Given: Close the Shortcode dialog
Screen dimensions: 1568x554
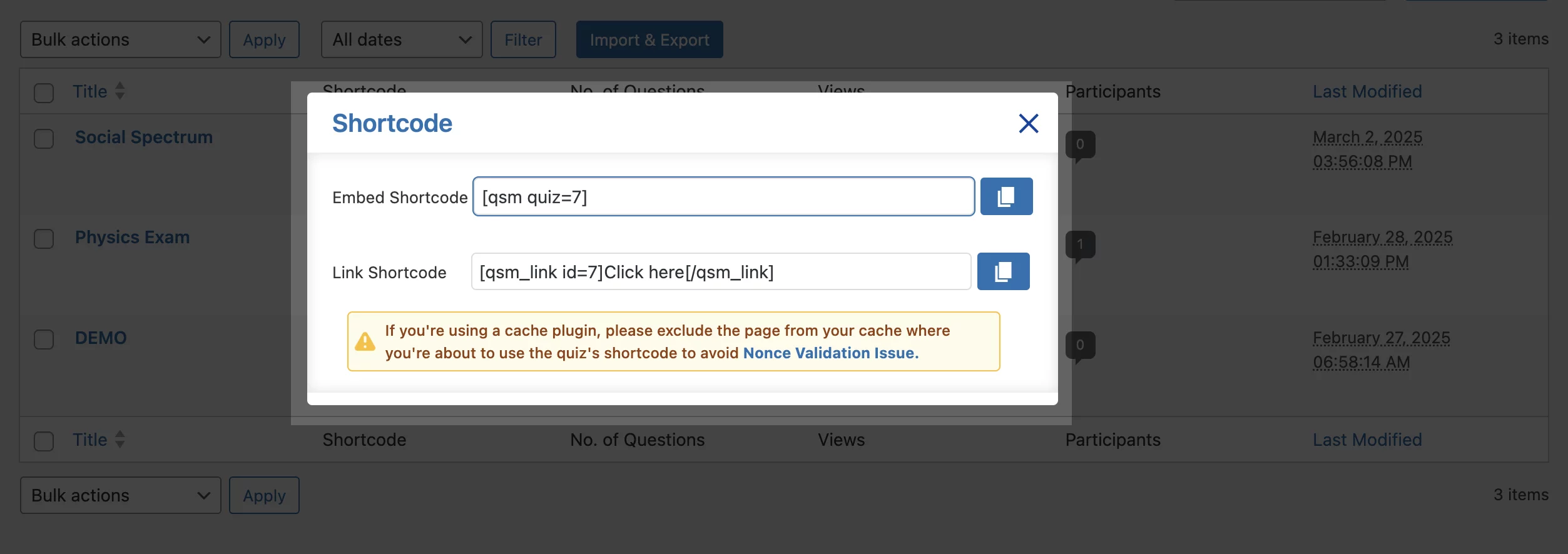Looking at the screenshot, I should tap(1028, 123).
